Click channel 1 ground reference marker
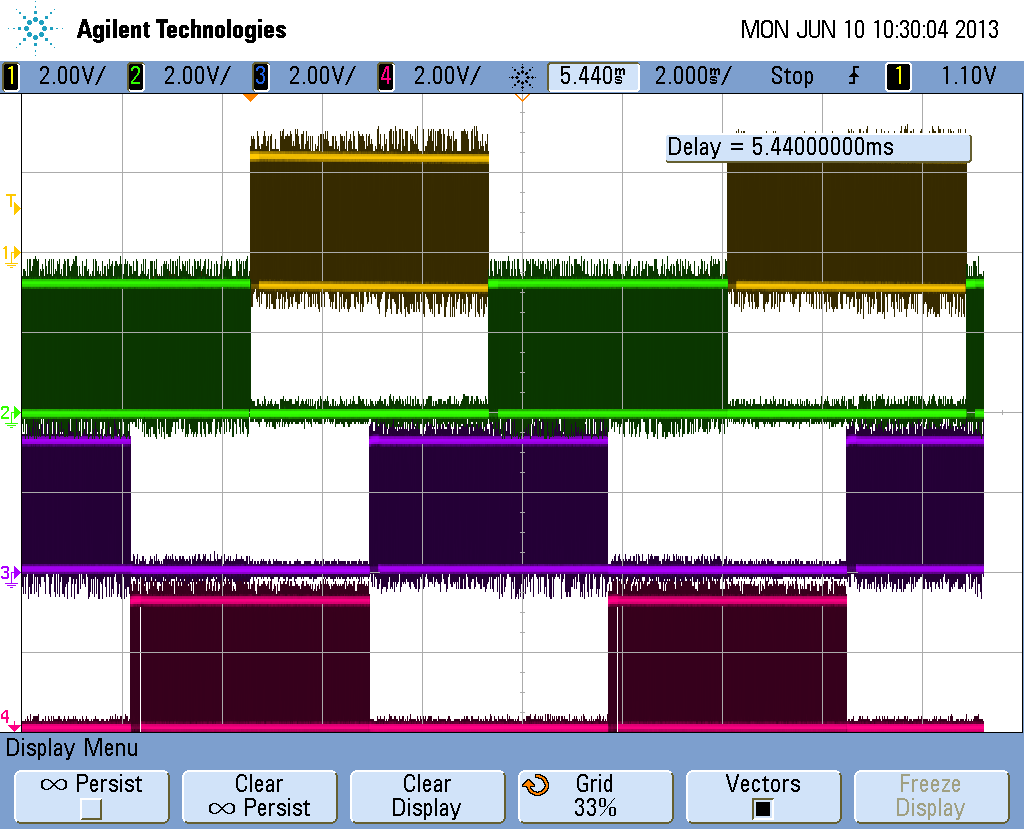Viewport: 1024px width, 829px height. click(x=11, y=255)
